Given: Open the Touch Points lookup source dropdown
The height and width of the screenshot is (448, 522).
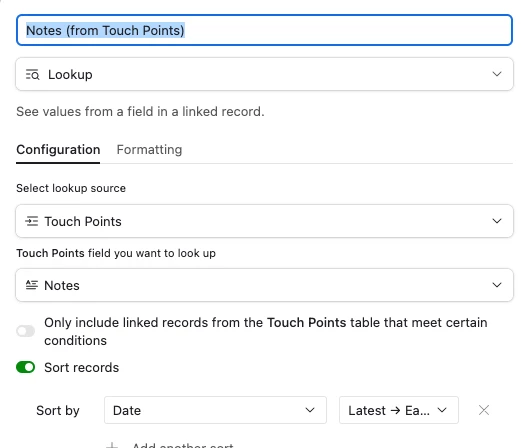Looking at the screenshot, I should 264,221.
